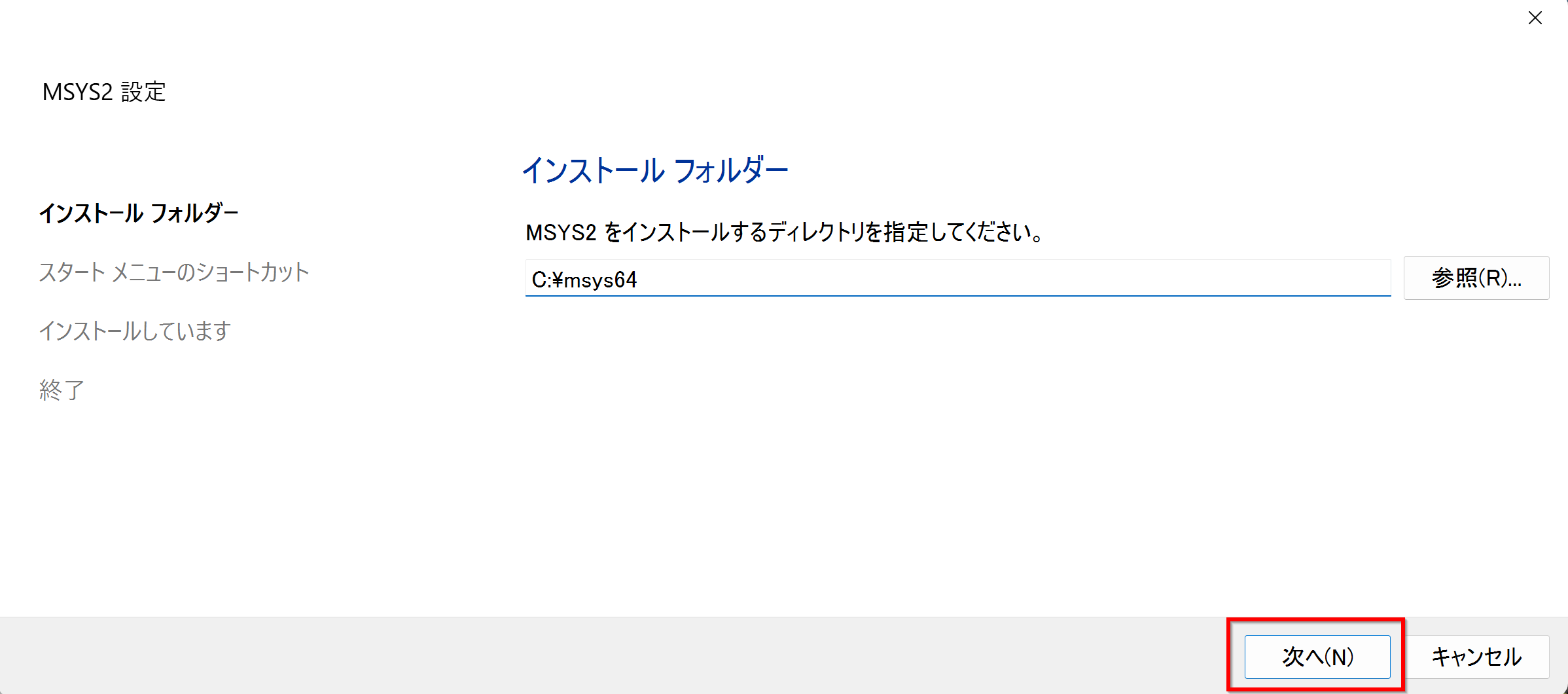
Task: Click the 次へ(N) next button
Action: [1317, 657]
